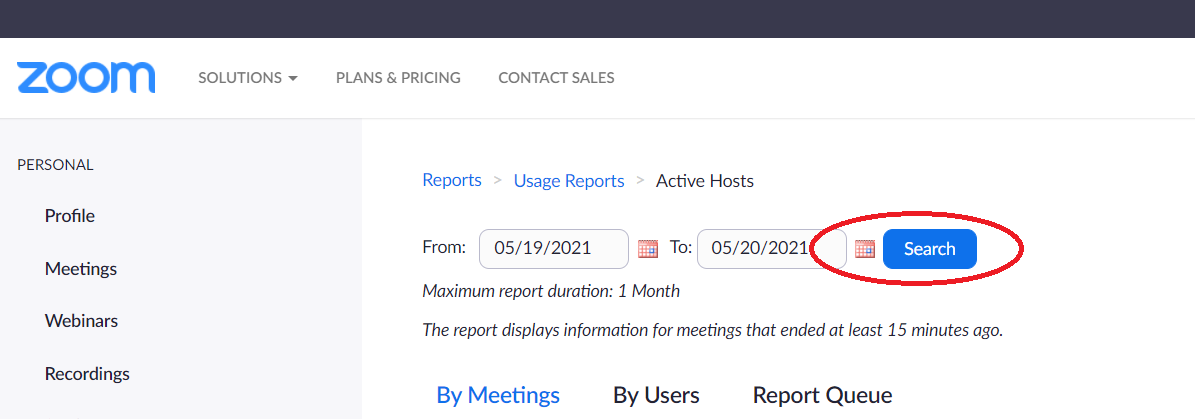Select Meetings in the sidebar
This screenshot has width=1195, height=419.
pos(81,269)
